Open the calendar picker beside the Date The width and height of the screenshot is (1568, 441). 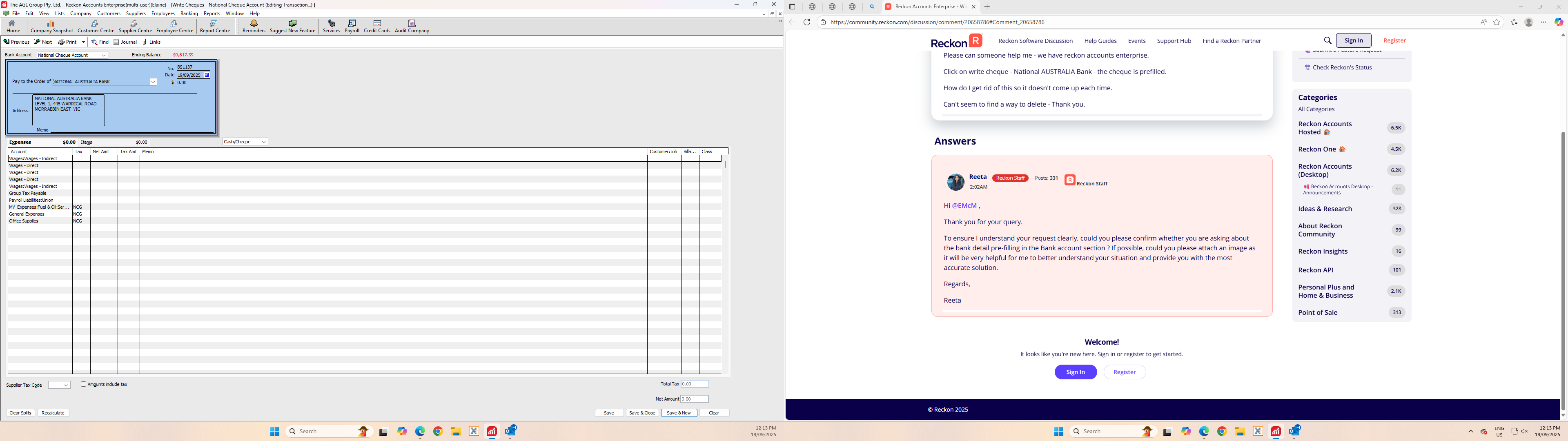click(x=207, y=75)
